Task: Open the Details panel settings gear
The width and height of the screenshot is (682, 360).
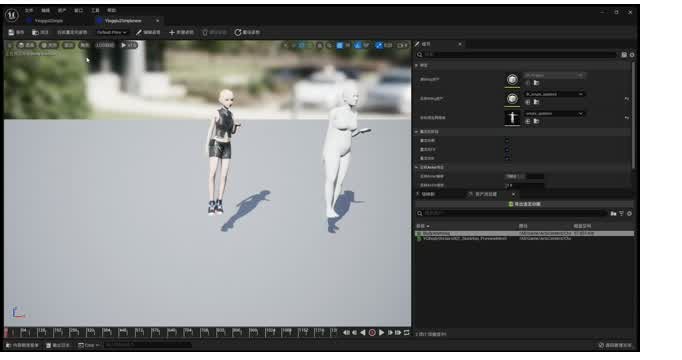Action: click(x=632, y=55)
